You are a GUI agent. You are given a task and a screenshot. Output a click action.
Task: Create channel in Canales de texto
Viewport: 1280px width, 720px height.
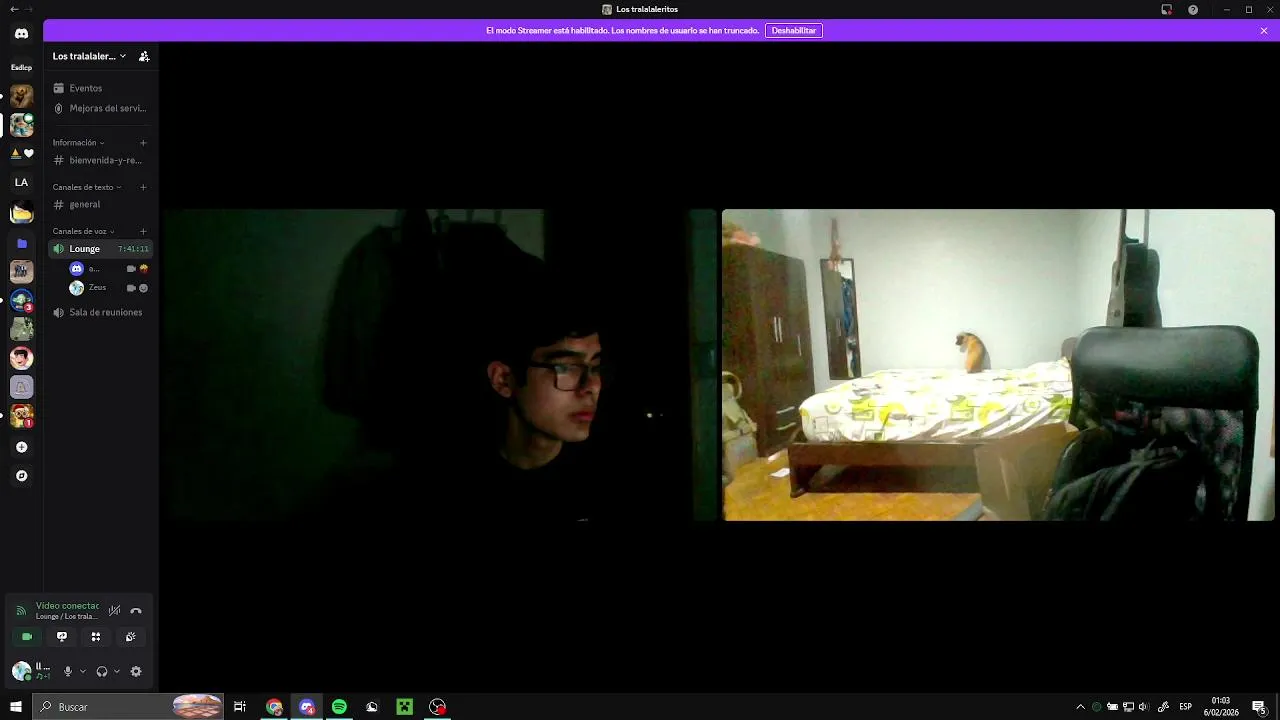coord(144,187)
